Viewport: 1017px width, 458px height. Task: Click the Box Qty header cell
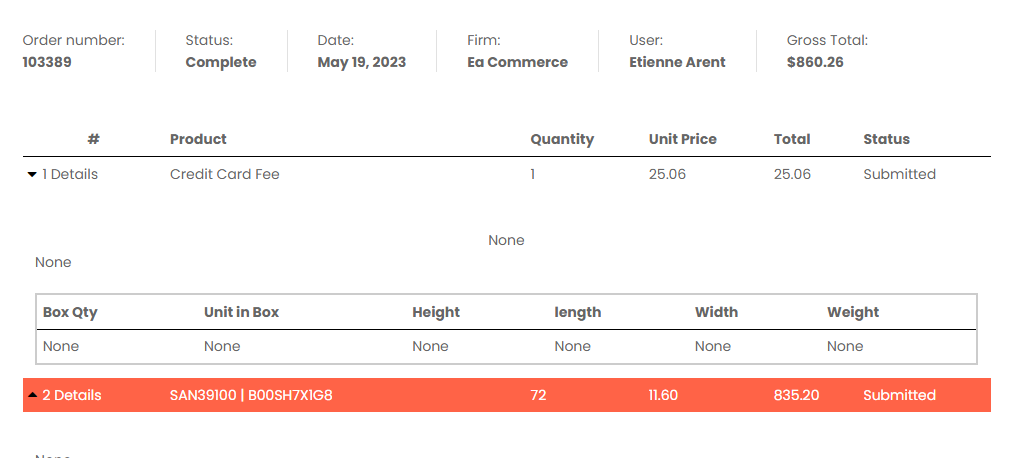point(70,312)
